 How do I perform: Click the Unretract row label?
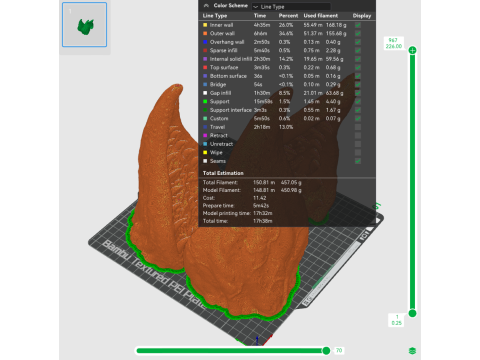(221, 144)
